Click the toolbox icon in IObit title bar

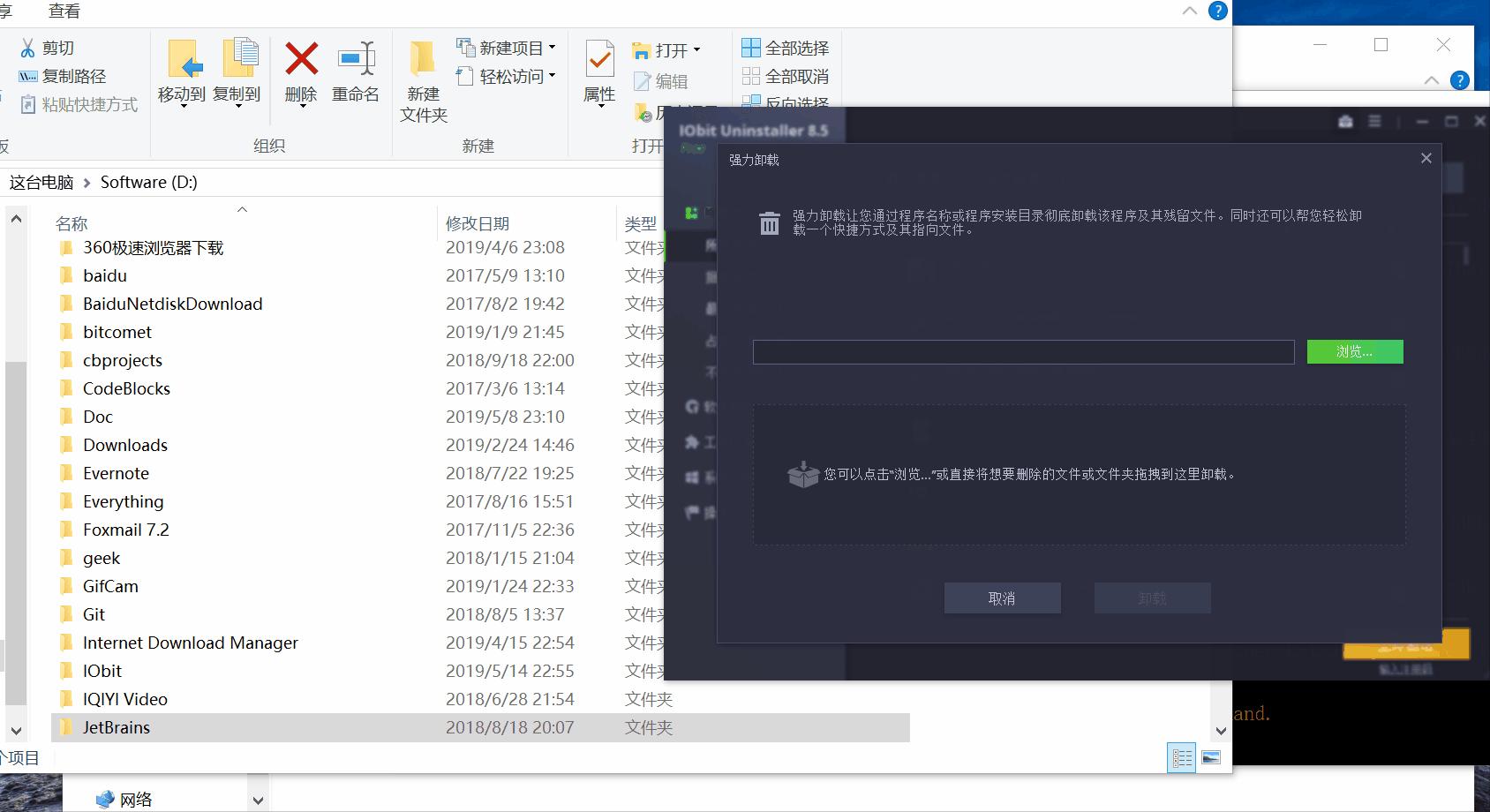coord(1345,122)
